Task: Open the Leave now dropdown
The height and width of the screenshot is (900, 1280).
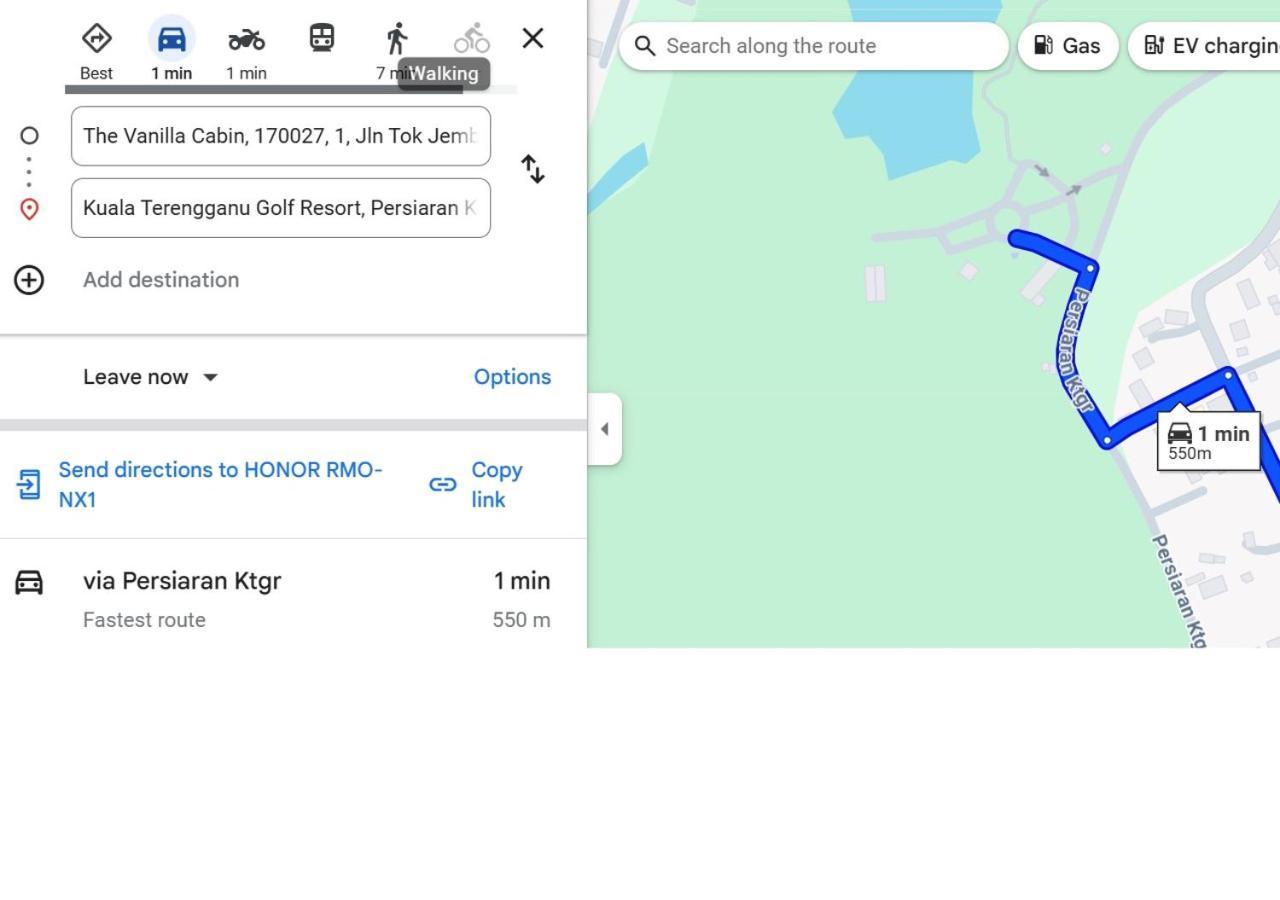Action: (151, 377)
